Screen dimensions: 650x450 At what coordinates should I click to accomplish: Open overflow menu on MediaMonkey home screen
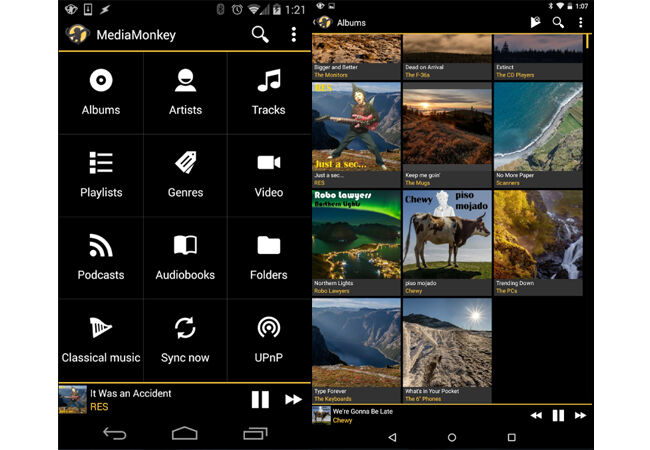[x=293, y=34]
